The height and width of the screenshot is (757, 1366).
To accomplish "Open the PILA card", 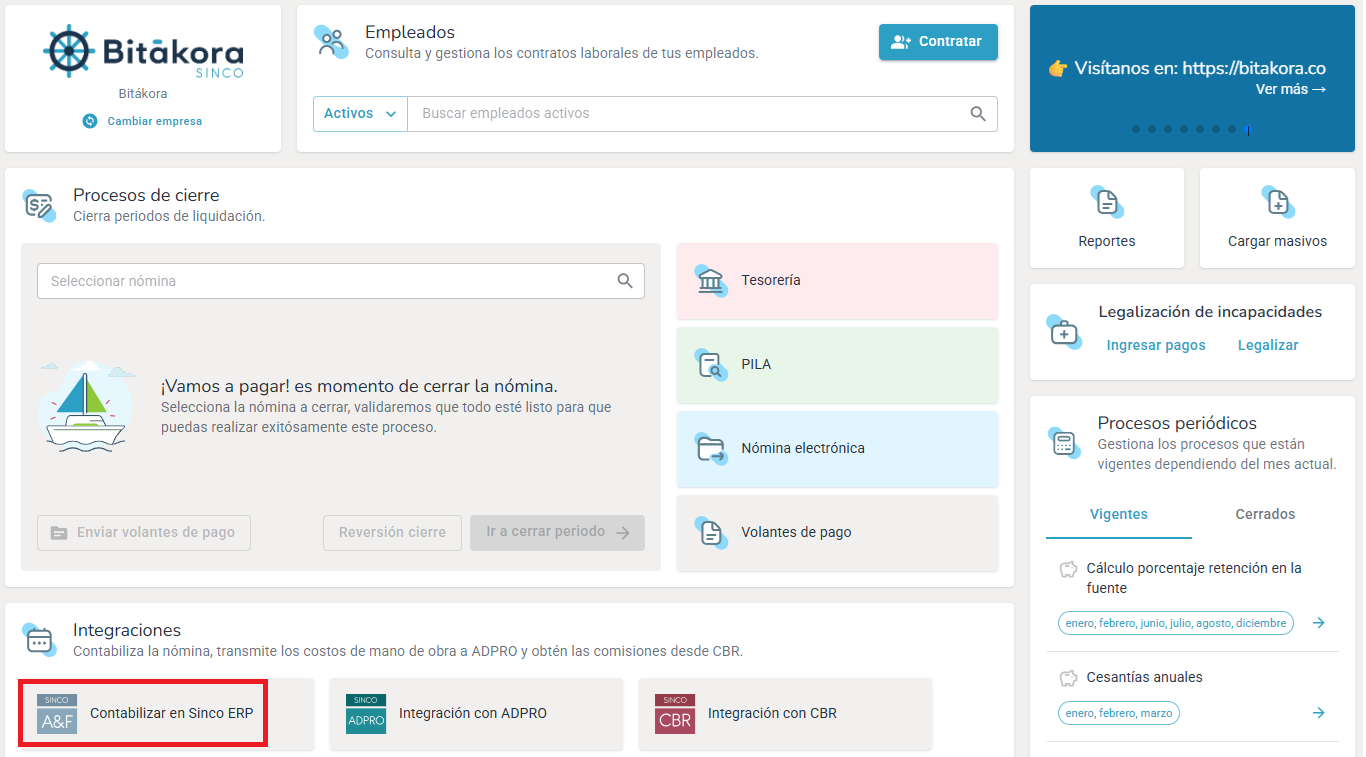I will tap(837, 365).
